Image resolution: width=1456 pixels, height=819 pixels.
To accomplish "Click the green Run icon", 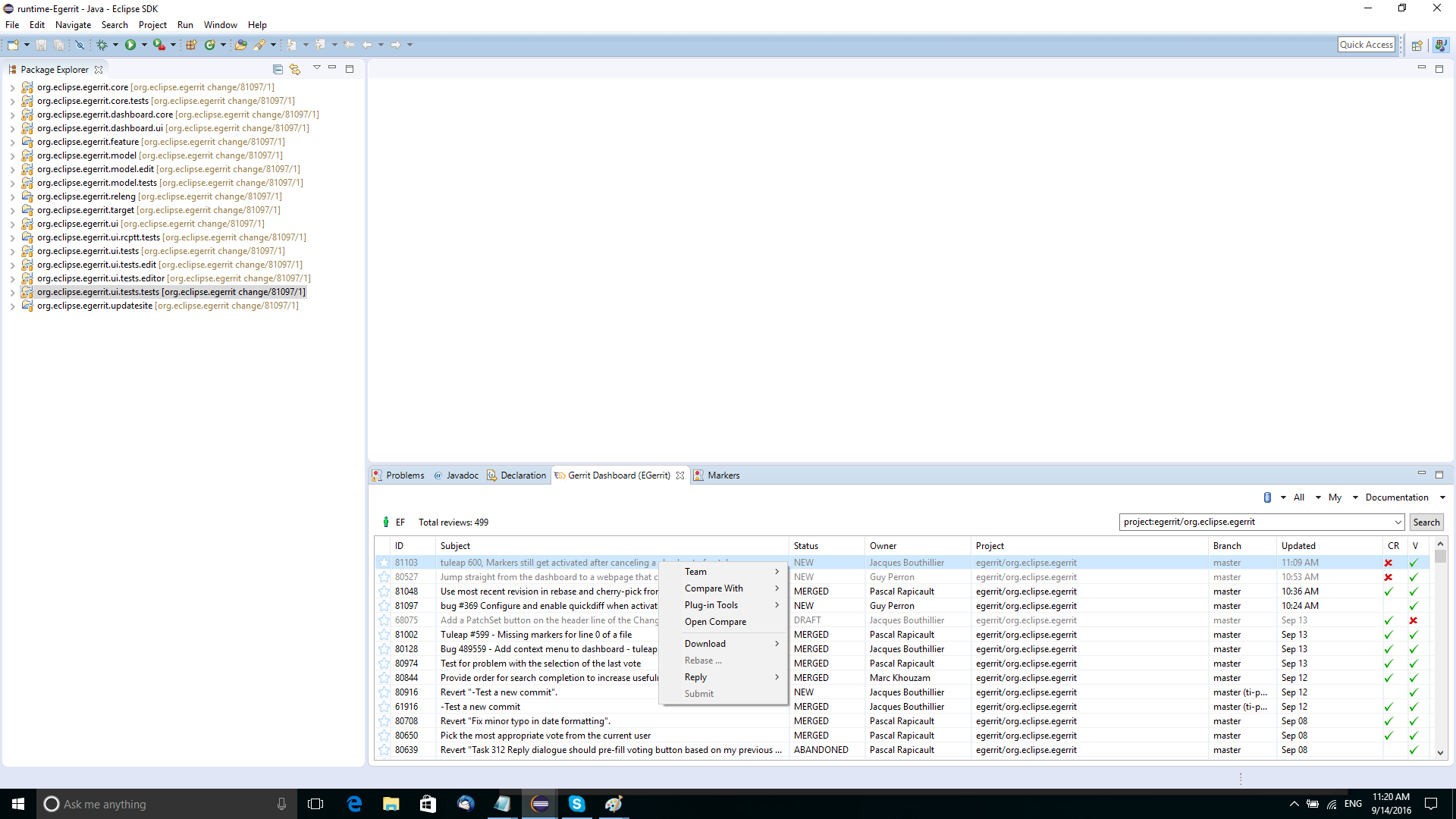I will click(x=130, y=45).
